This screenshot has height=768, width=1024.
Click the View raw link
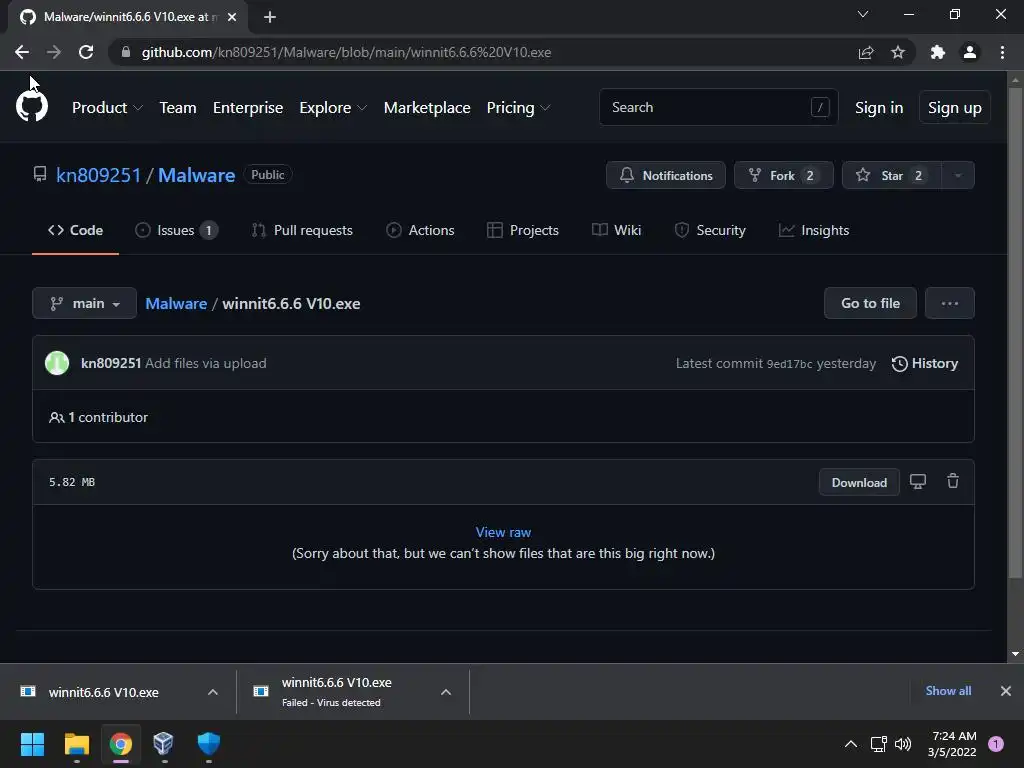click(503, 532)
